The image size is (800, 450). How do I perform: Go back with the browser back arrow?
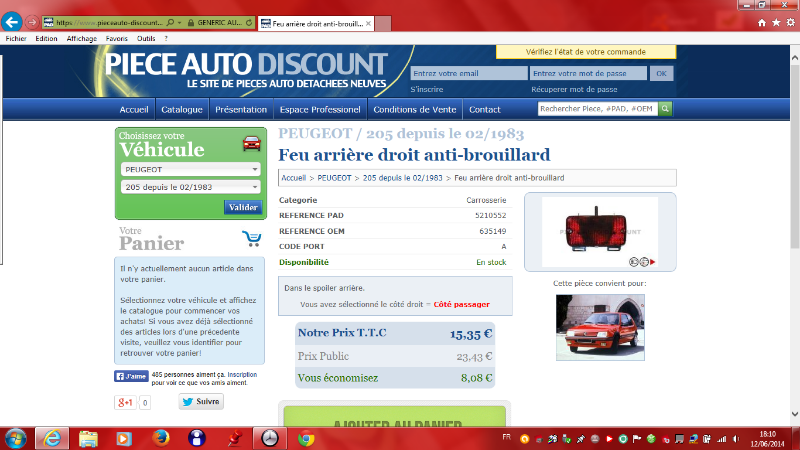pos(11,22)
